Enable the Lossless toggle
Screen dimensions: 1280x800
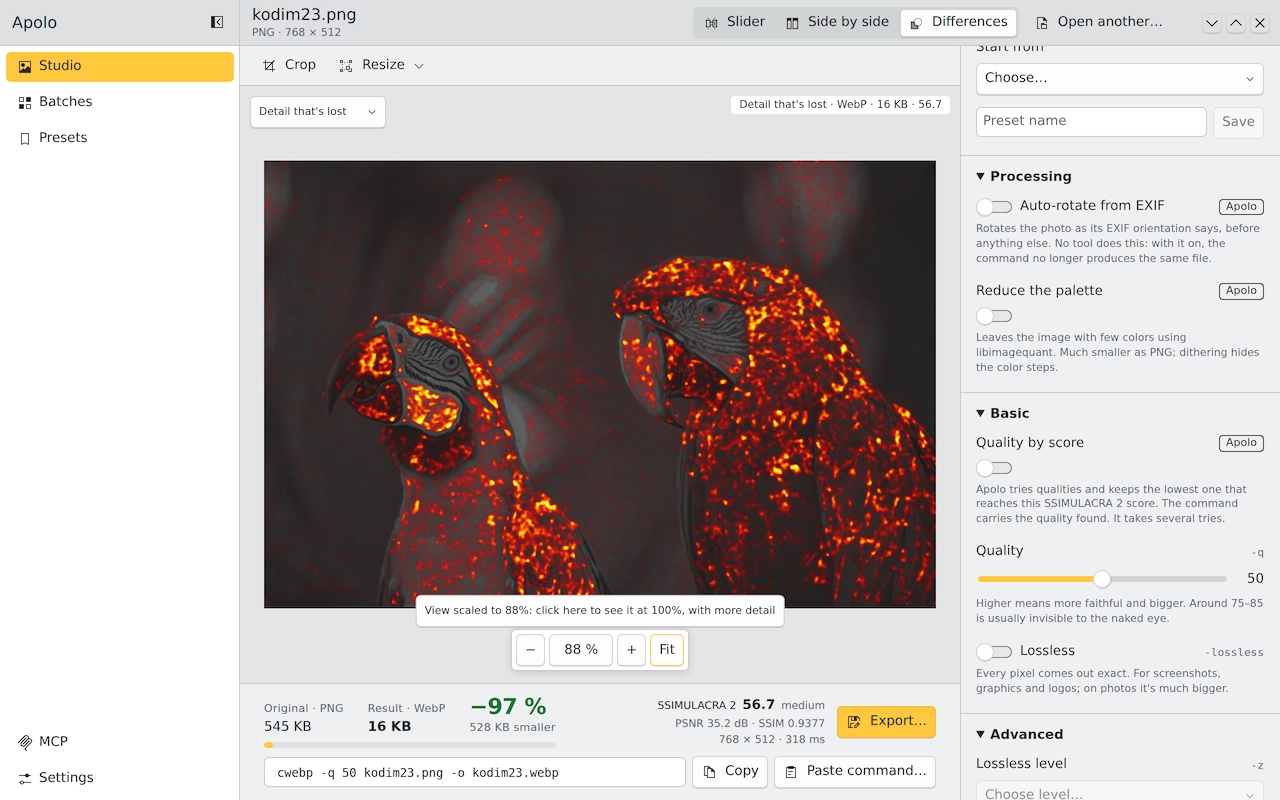click(994, 652)
